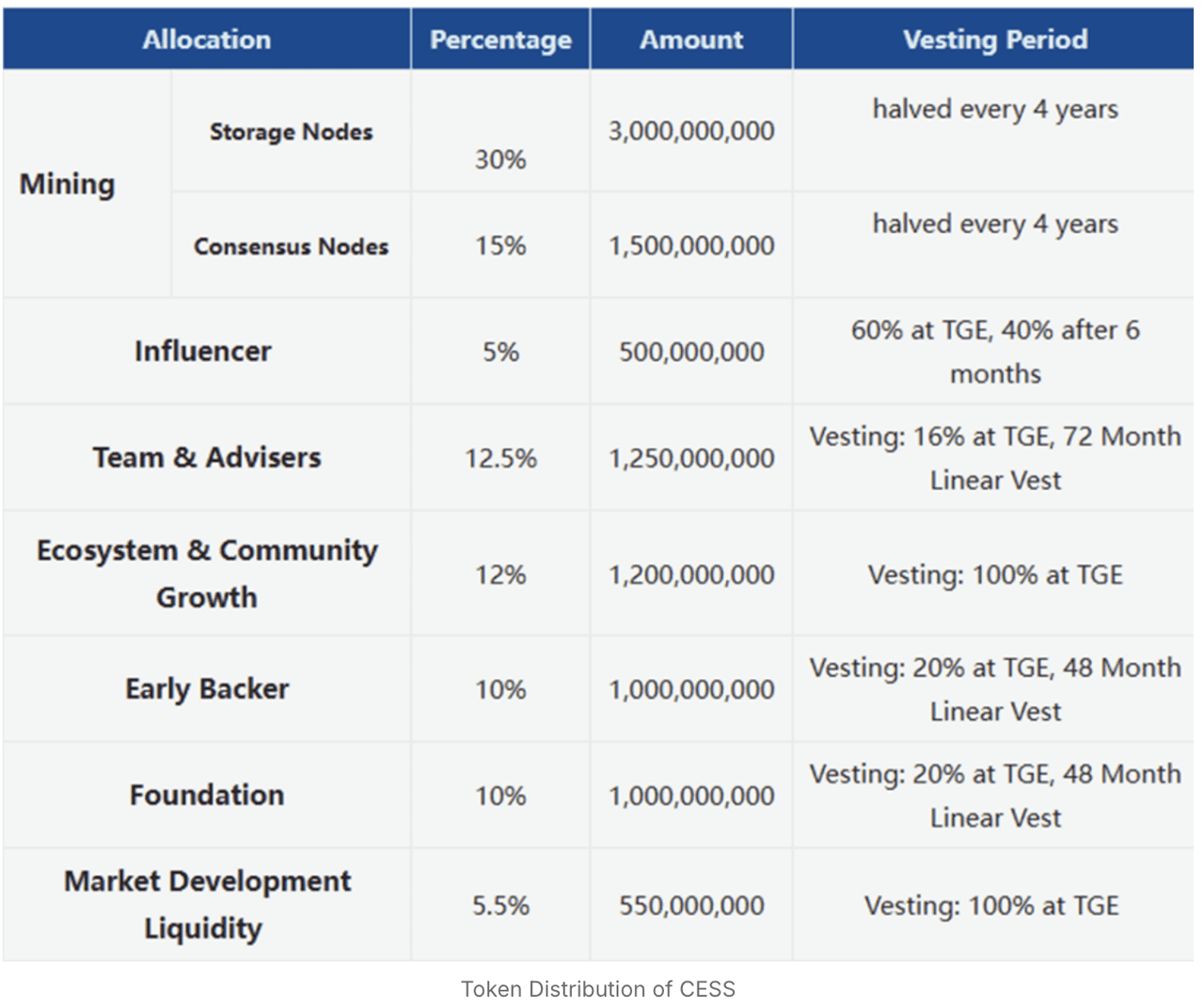Click the Market Development Liquidity cell
This screenshot has height=1007, width=1204.
point(207,905)
